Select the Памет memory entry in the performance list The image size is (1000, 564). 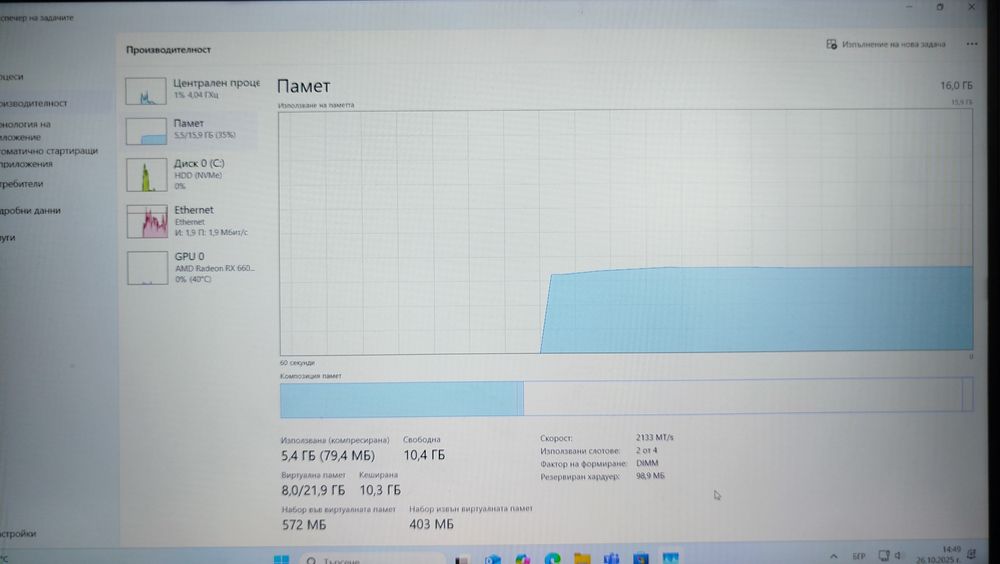(192, 130)
